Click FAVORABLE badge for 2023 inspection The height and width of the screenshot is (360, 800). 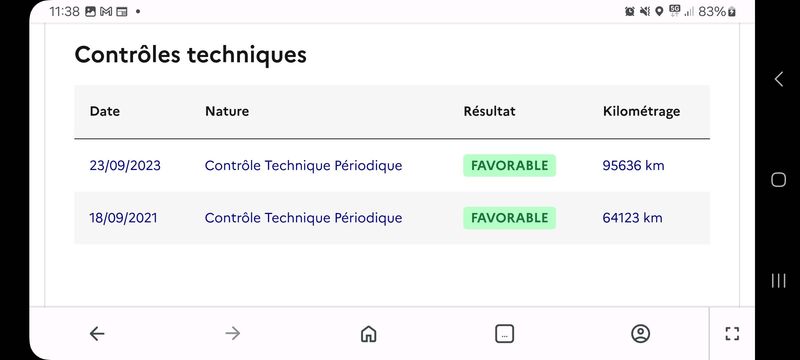pyautogui.click(x=509, y=166)
